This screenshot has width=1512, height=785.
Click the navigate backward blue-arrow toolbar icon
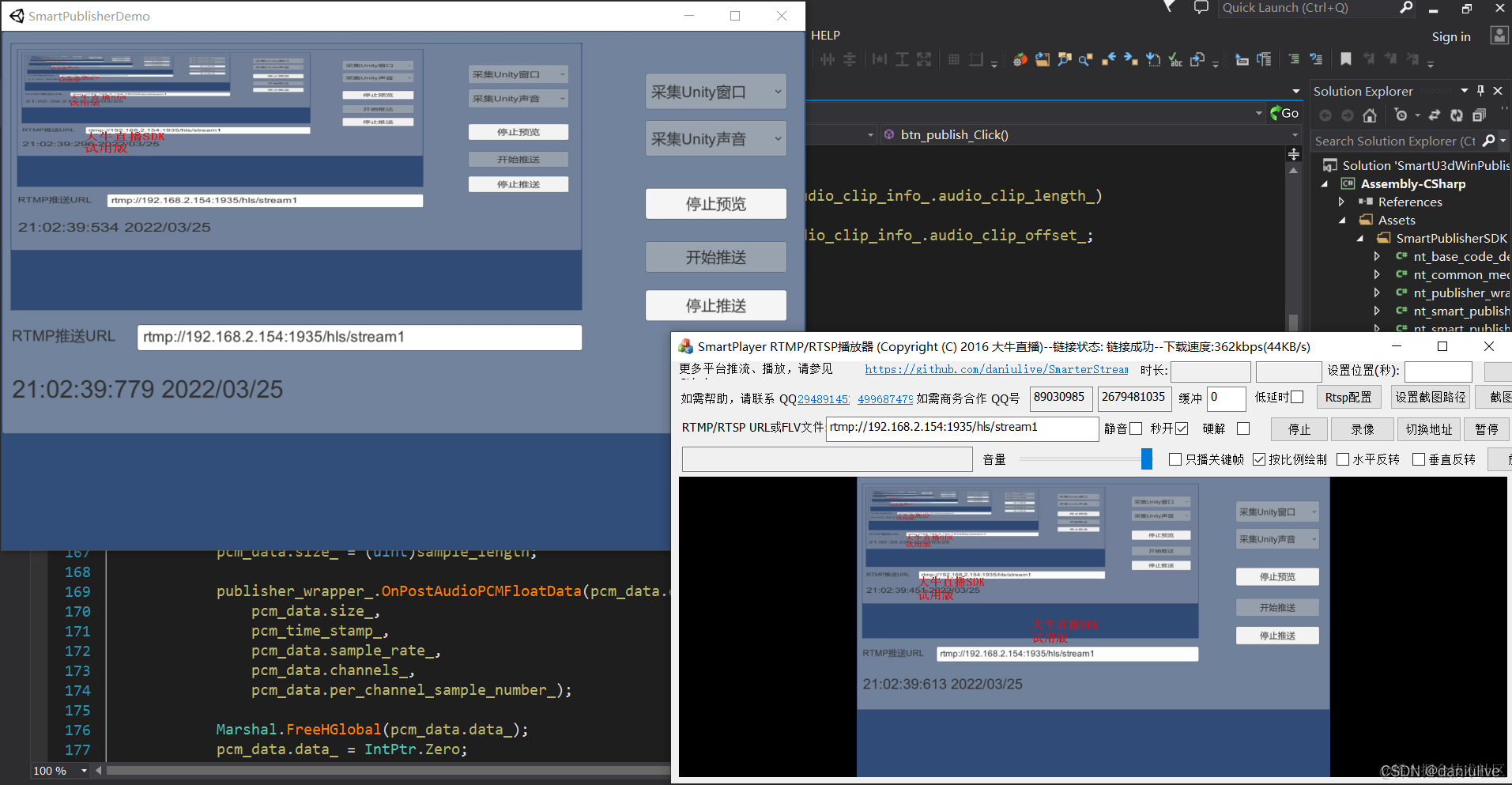click(x=1109, y=58)
